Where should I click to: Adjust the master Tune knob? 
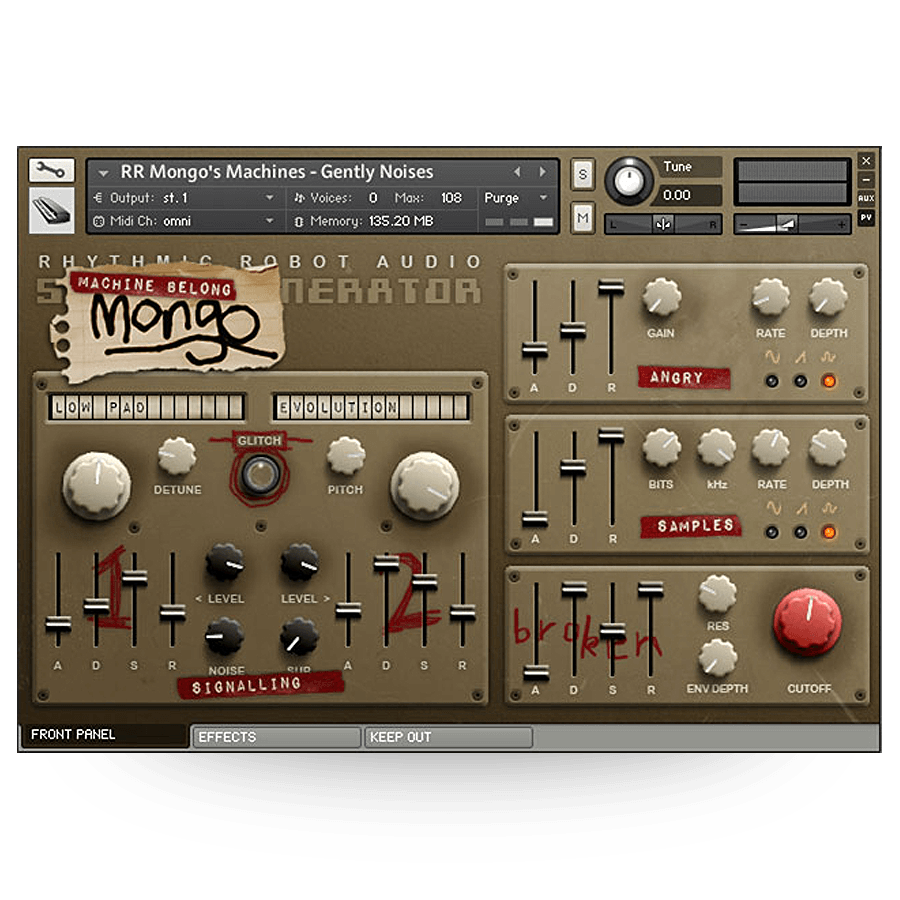click(629, 181)
